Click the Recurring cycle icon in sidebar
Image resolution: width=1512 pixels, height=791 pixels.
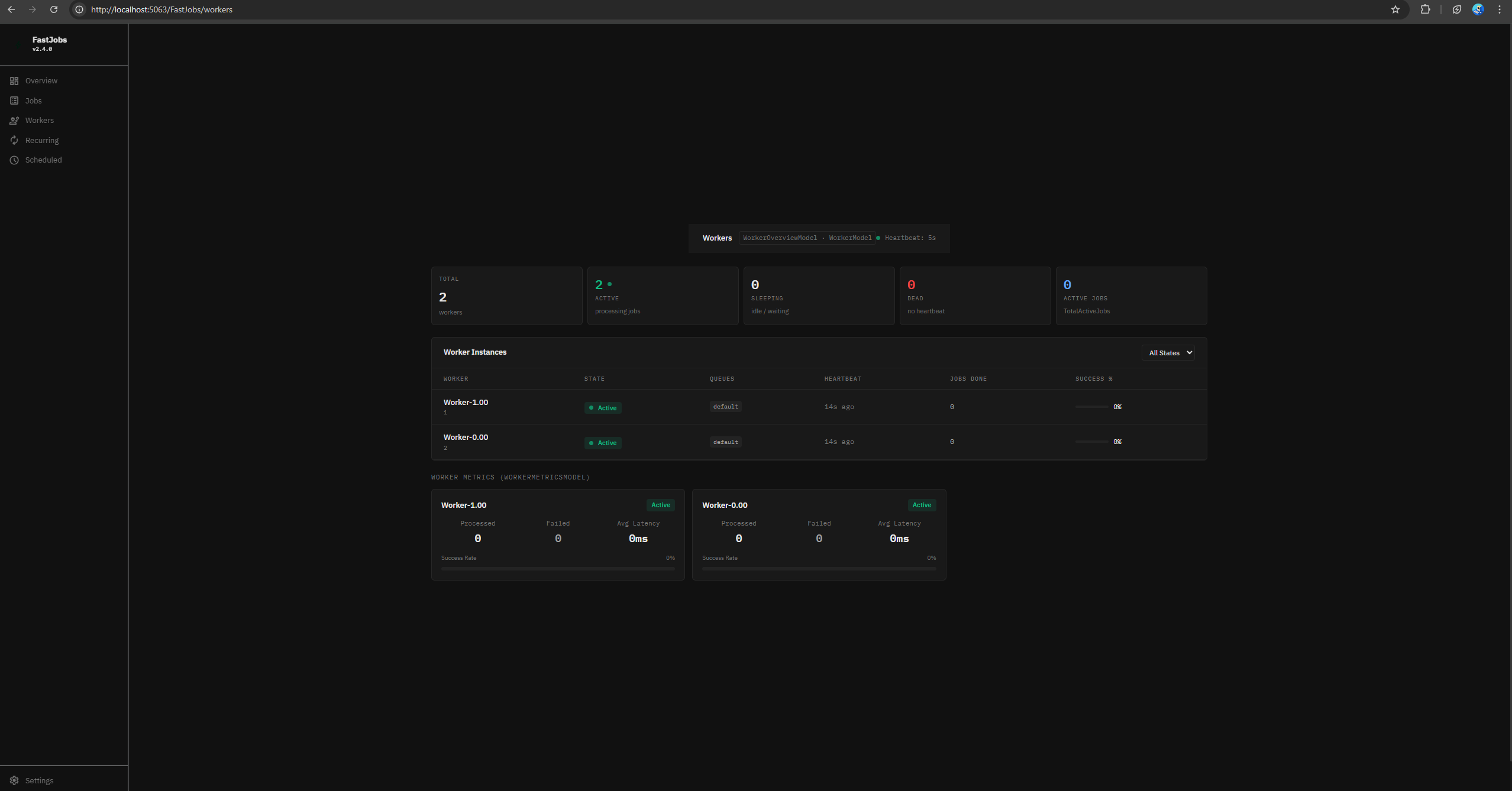[14, 141]
